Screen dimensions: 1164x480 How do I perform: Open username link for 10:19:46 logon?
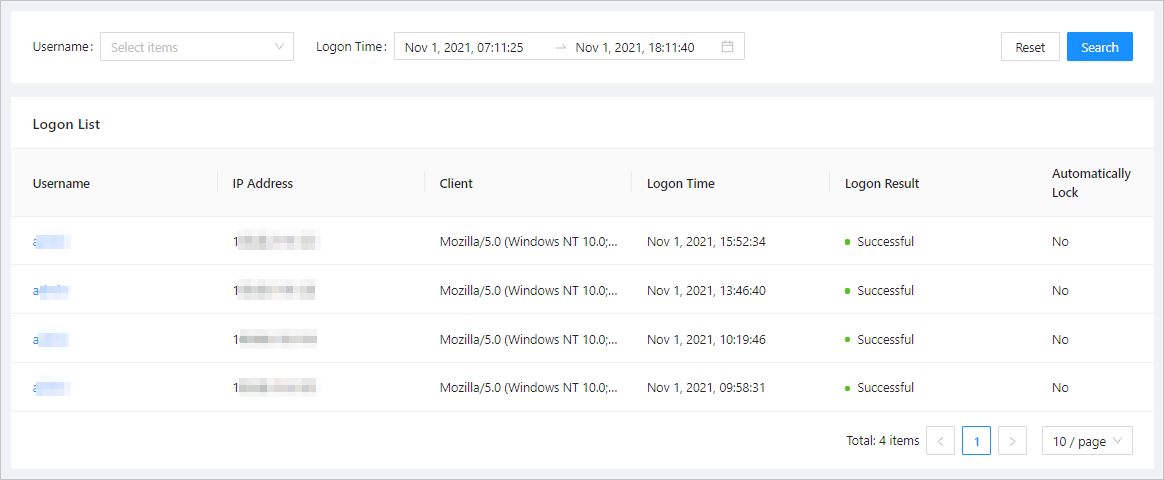[51, 339]
